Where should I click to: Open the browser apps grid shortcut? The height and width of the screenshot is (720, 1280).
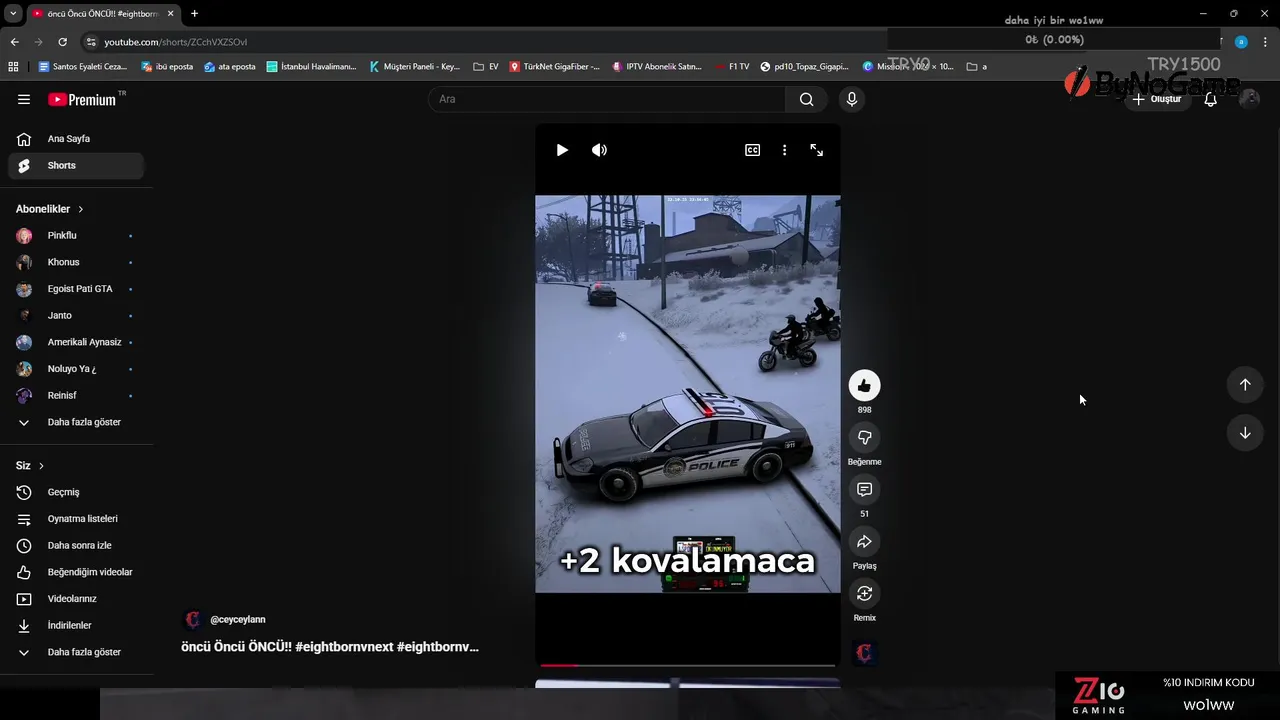13,67
